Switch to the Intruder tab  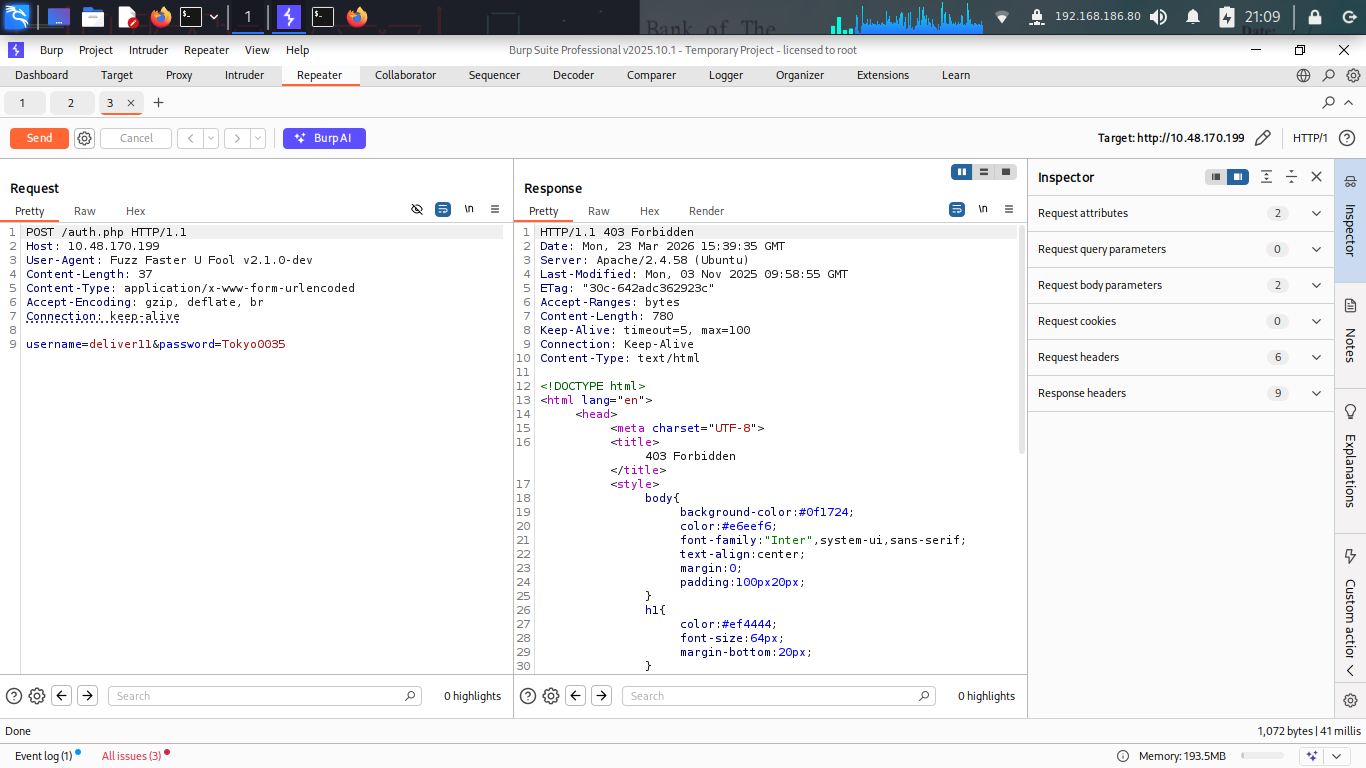pos(244,75)
